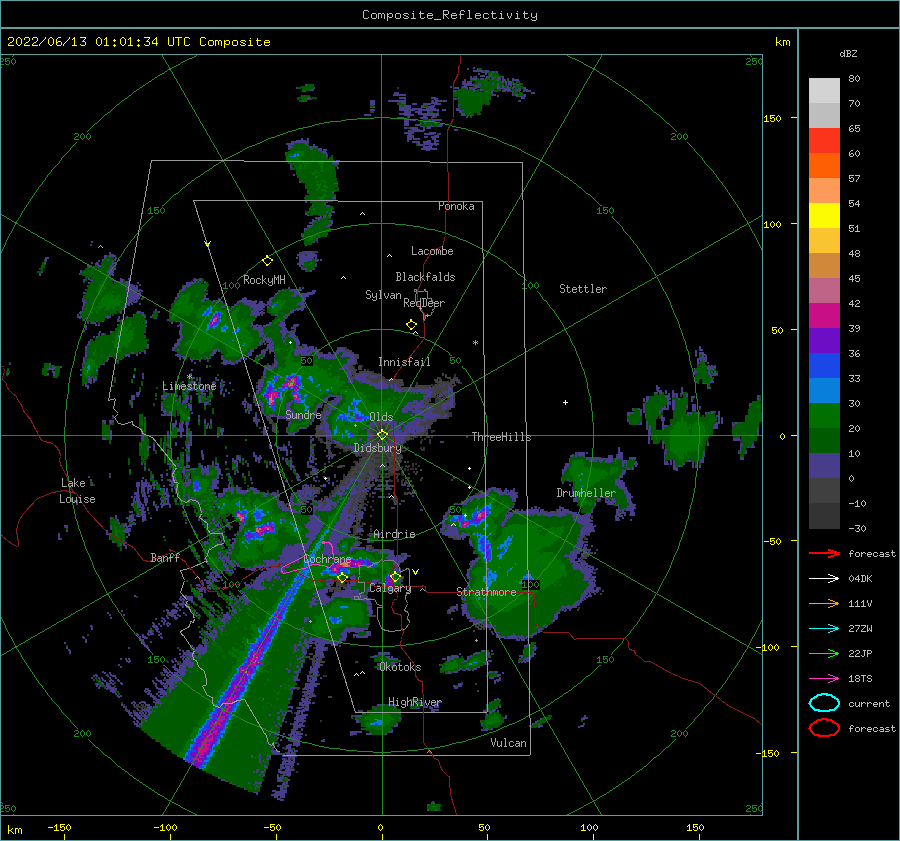Pick the magenta 18TS arrow legend entry
The width and height of the screenshot is (900, 841).
pyautogui.click(x=824, y=679)
